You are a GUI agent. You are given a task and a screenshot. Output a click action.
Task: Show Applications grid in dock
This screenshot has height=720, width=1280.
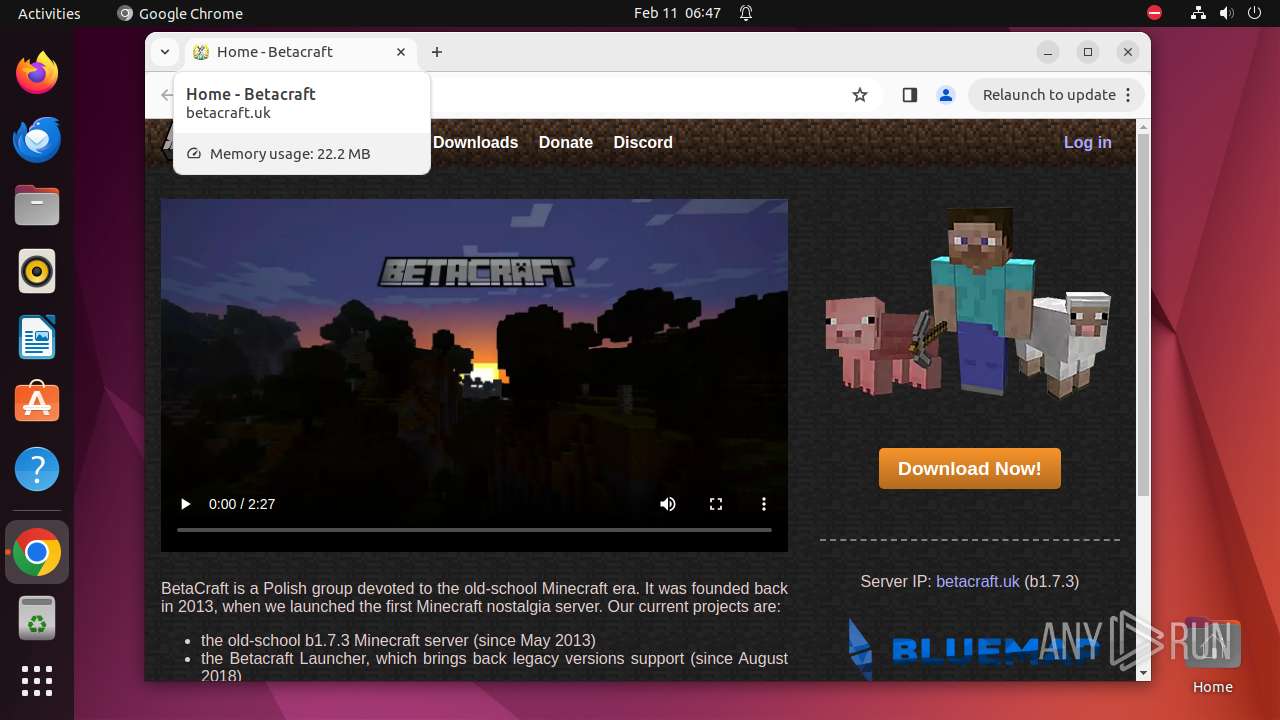click(37, 681)
